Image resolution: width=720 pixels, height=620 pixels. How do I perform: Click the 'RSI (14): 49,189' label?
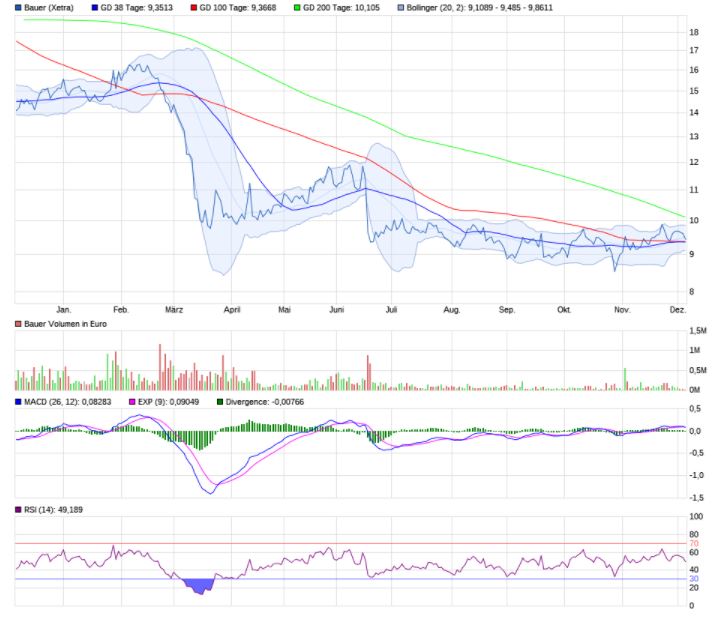pos(53,510)
